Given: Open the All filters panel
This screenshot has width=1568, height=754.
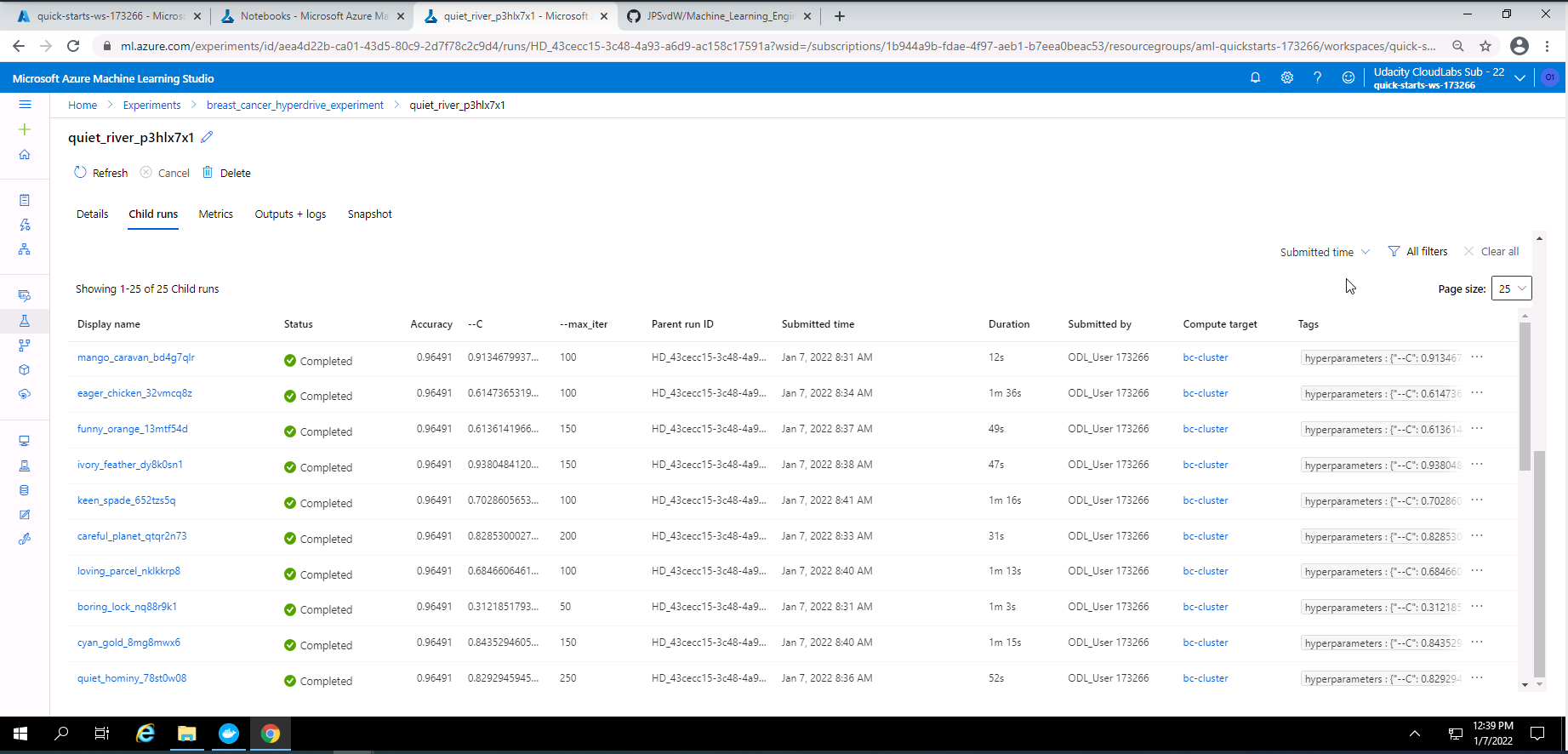Looking at the screenshot, I should (1417, 252).
